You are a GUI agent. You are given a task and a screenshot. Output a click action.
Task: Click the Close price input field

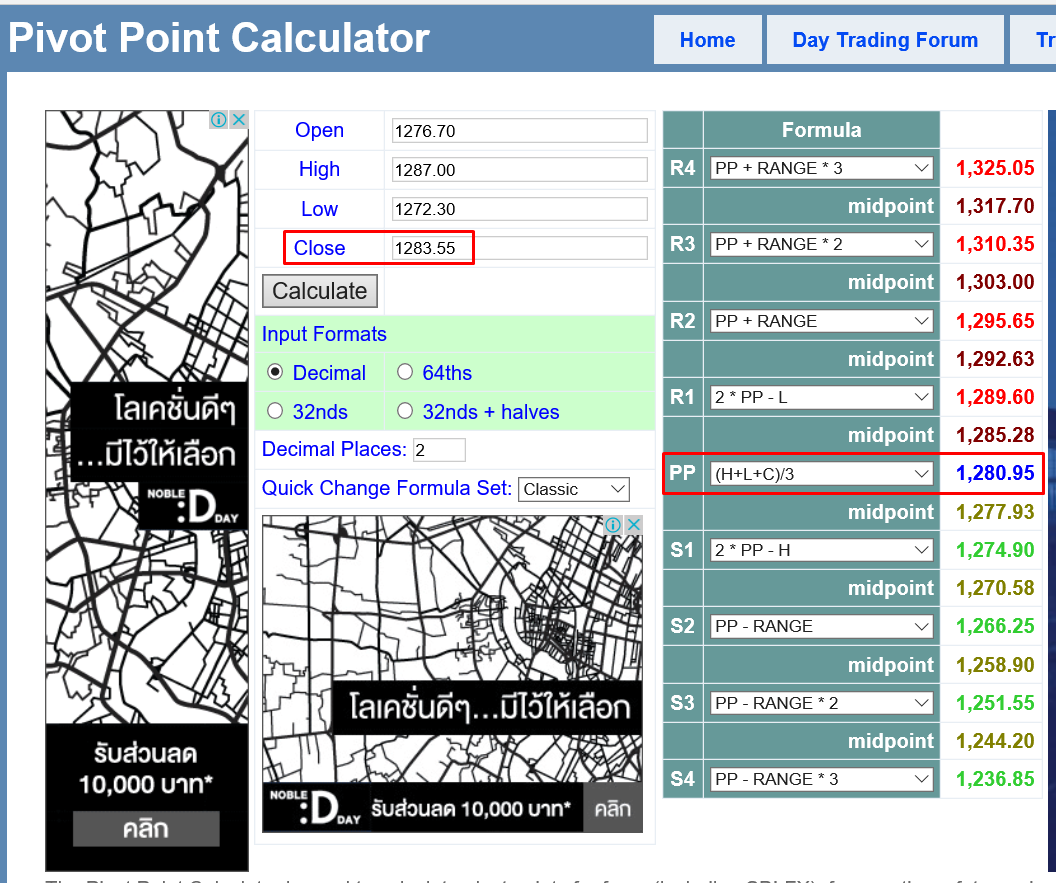click(519, 248)
